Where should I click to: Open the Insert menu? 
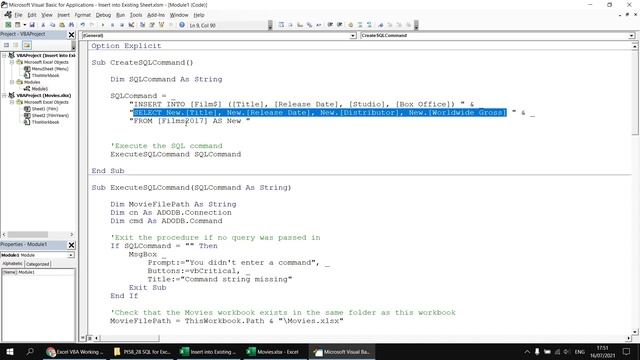point(63,15)
